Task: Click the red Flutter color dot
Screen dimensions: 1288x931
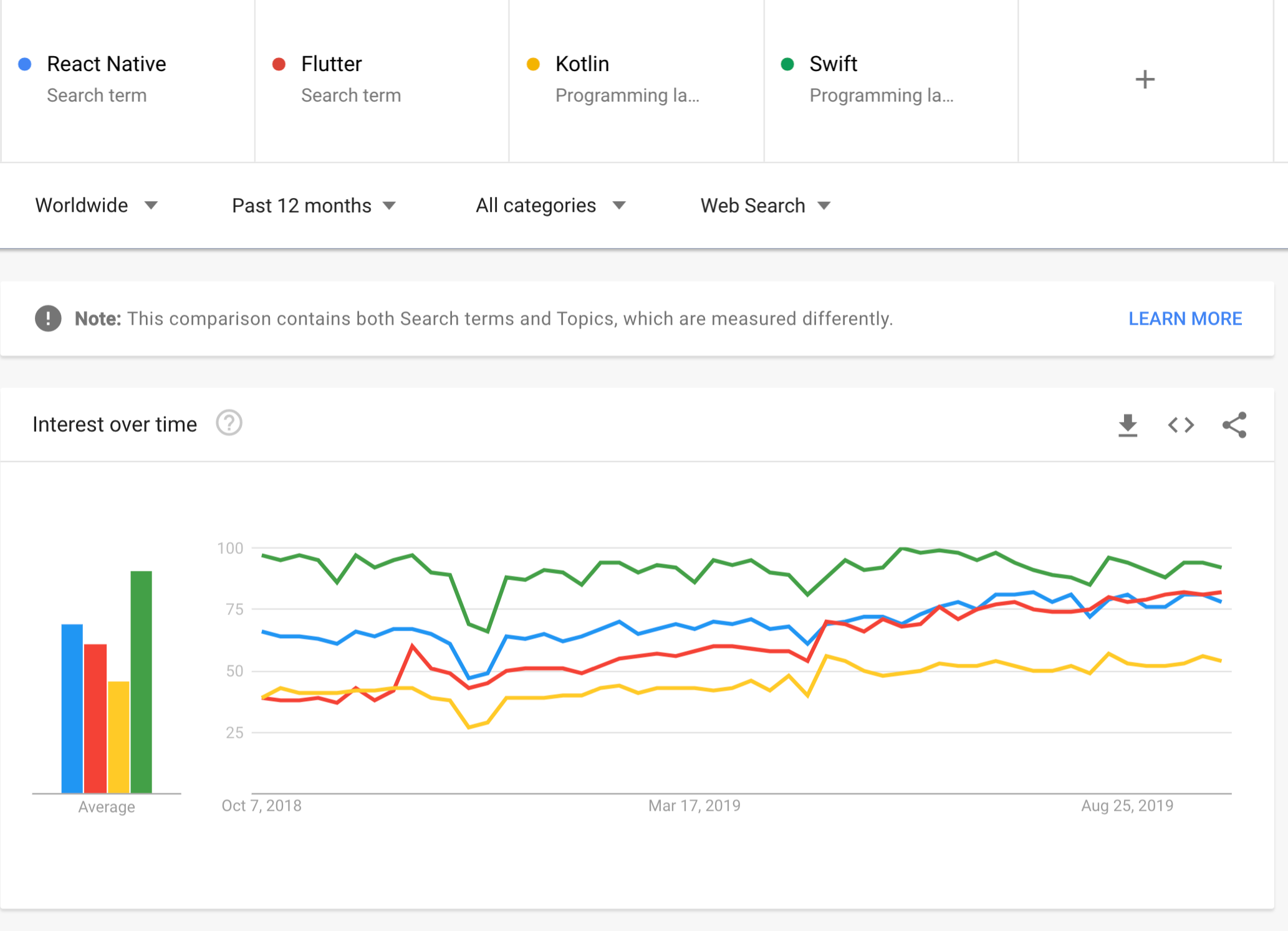Action: (x=279, y=64)
